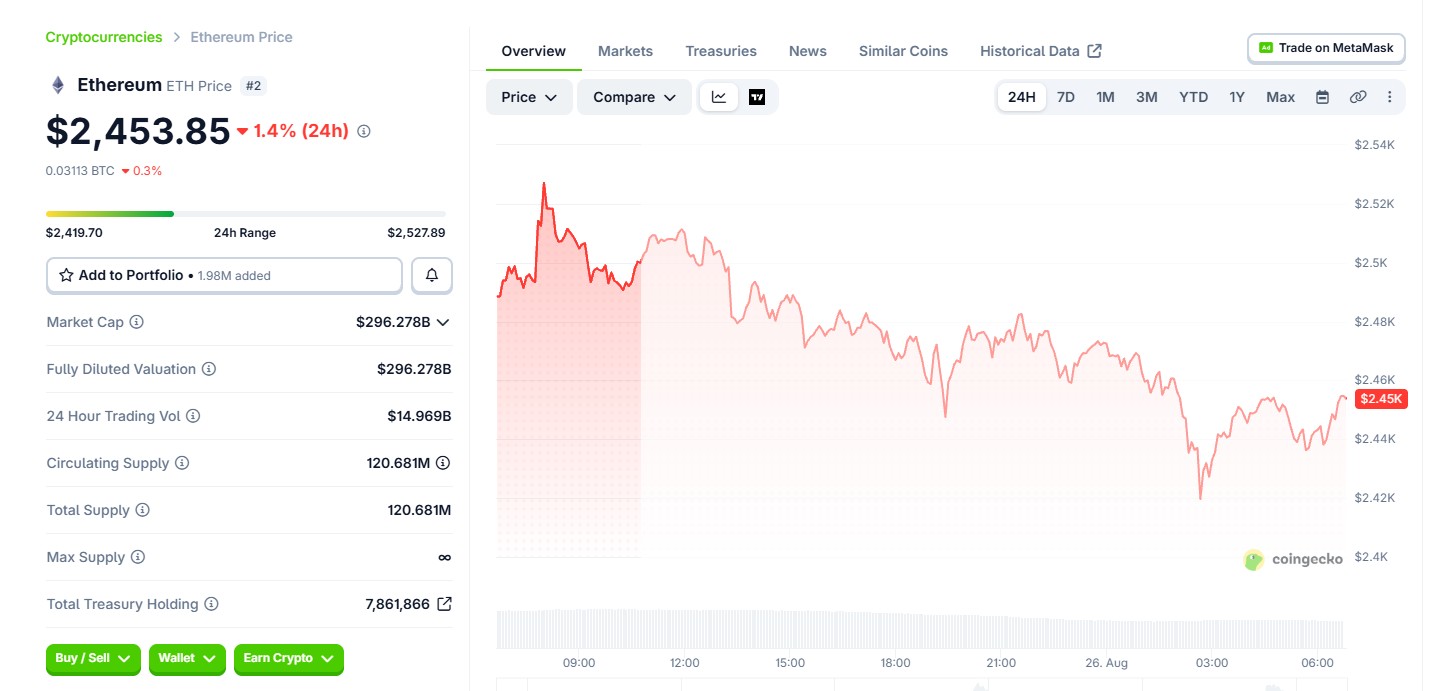Show 24 Hour Trading Vol info icon
Screen dimensions: 1429x691
(193, 416)
